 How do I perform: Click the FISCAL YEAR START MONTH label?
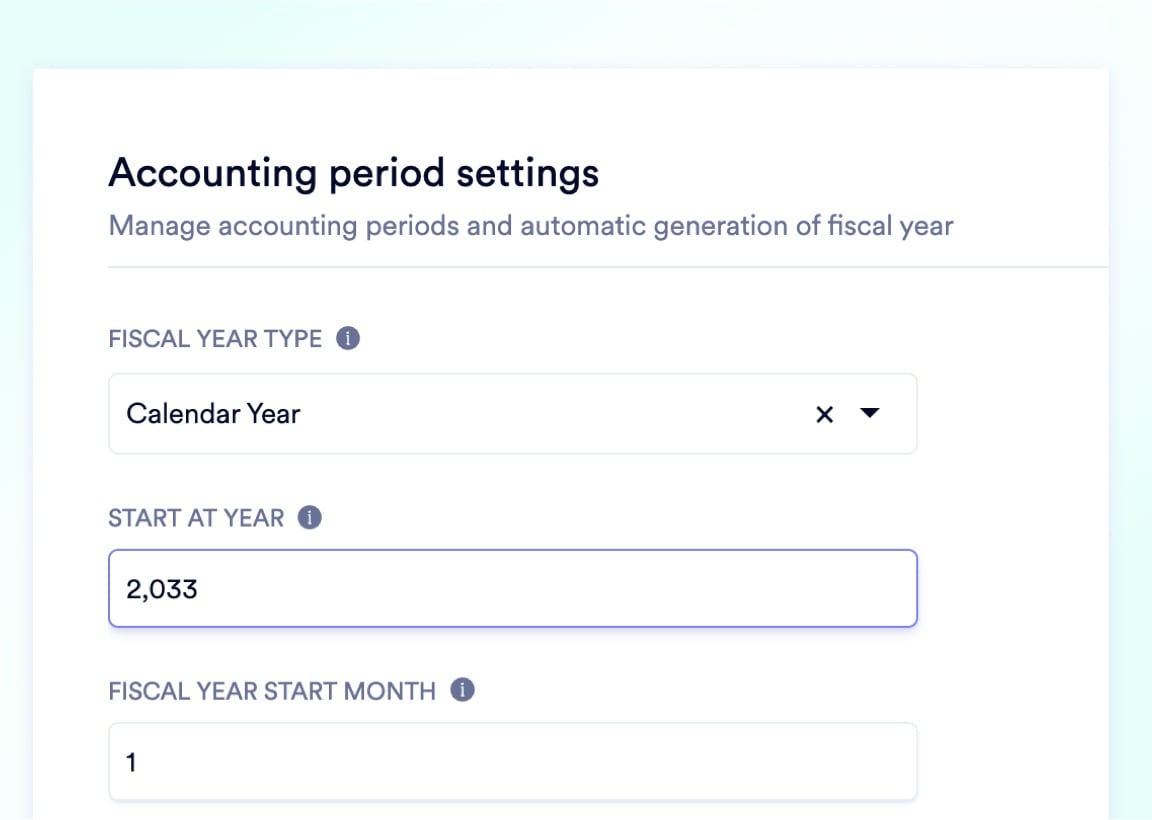(272, 691)
